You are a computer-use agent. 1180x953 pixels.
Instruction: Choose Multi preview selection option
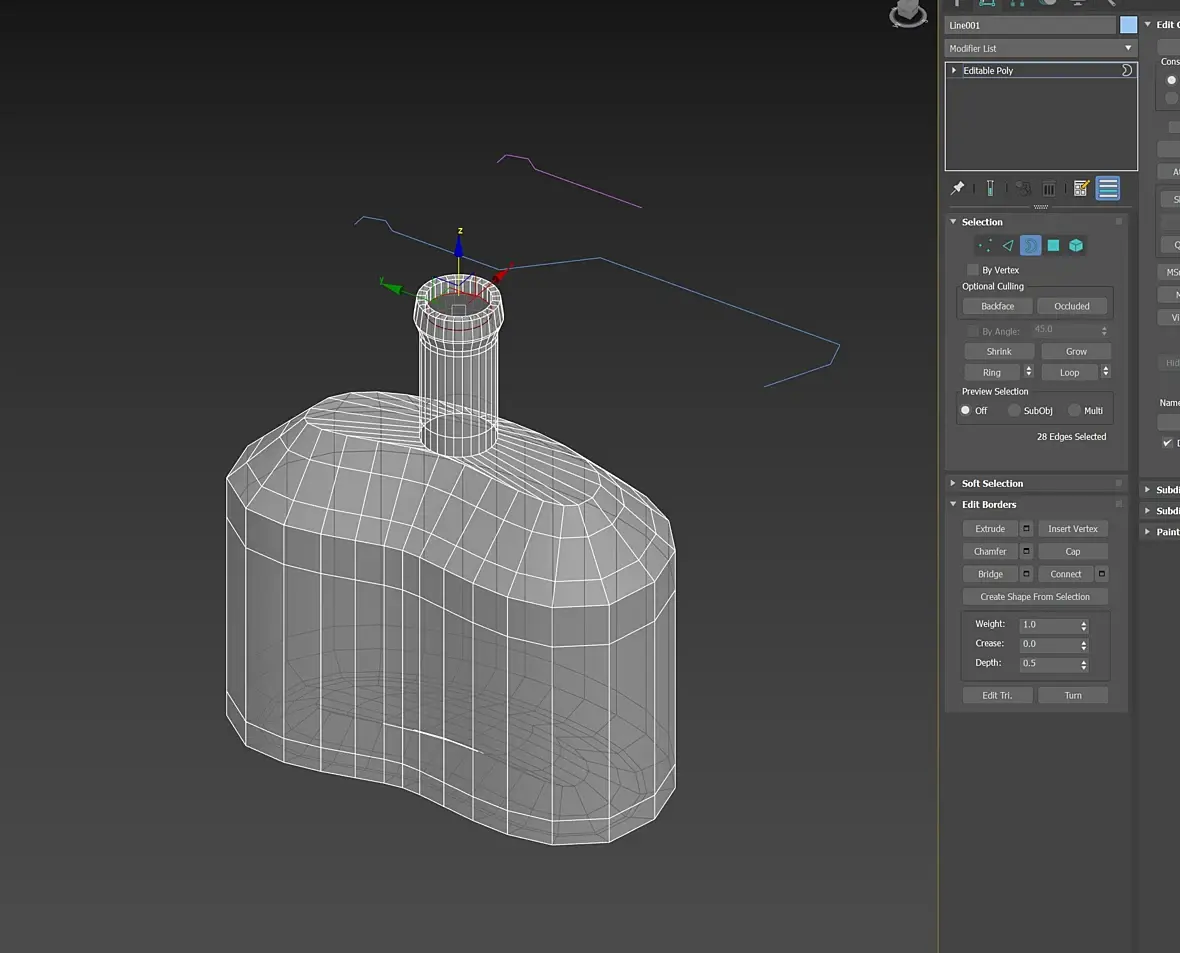[1074, 411]
